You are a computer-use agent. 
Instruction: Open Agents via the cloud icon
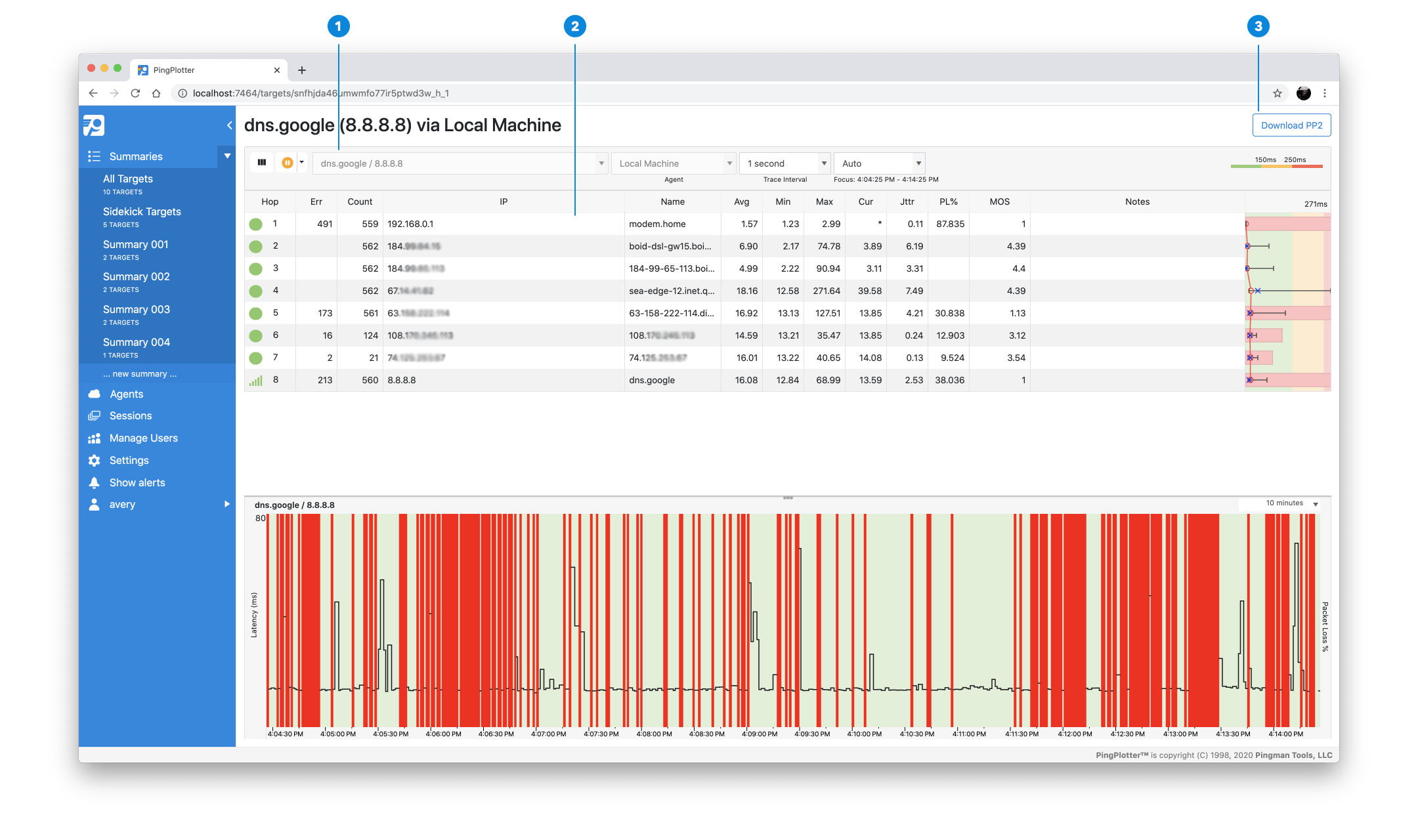[x=95, y=394]
